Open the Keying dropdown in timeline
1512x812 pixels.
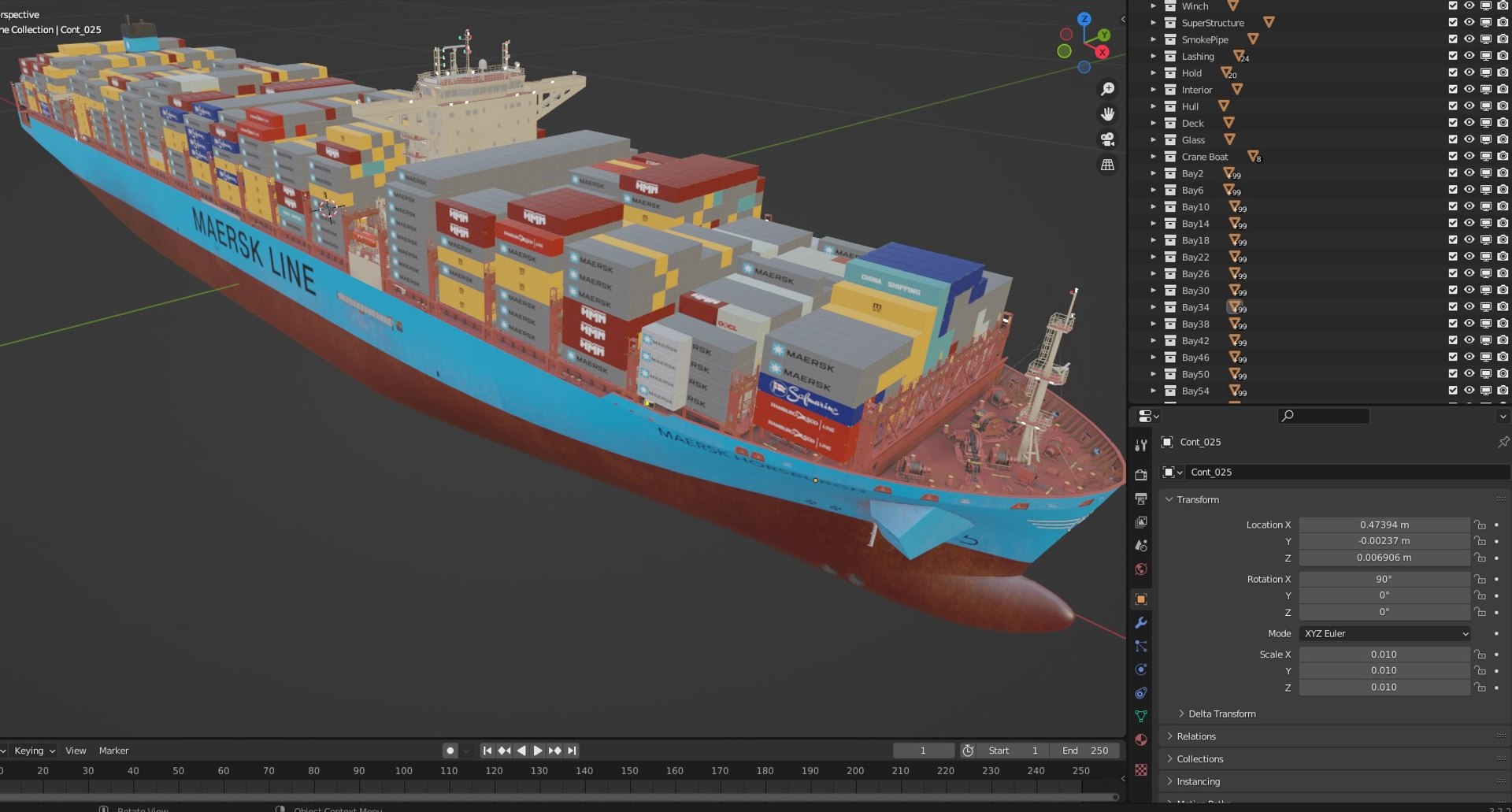point(35,751)
